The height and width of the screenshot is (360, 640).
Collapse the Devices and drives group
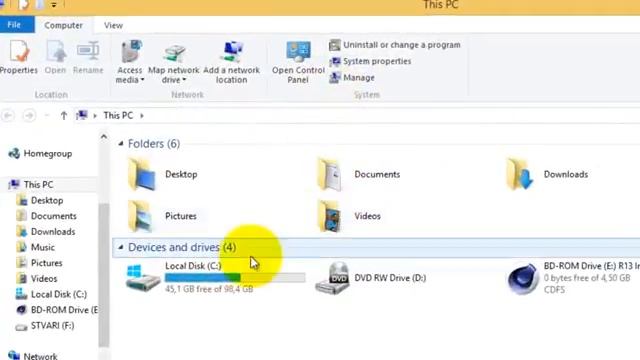121,247
